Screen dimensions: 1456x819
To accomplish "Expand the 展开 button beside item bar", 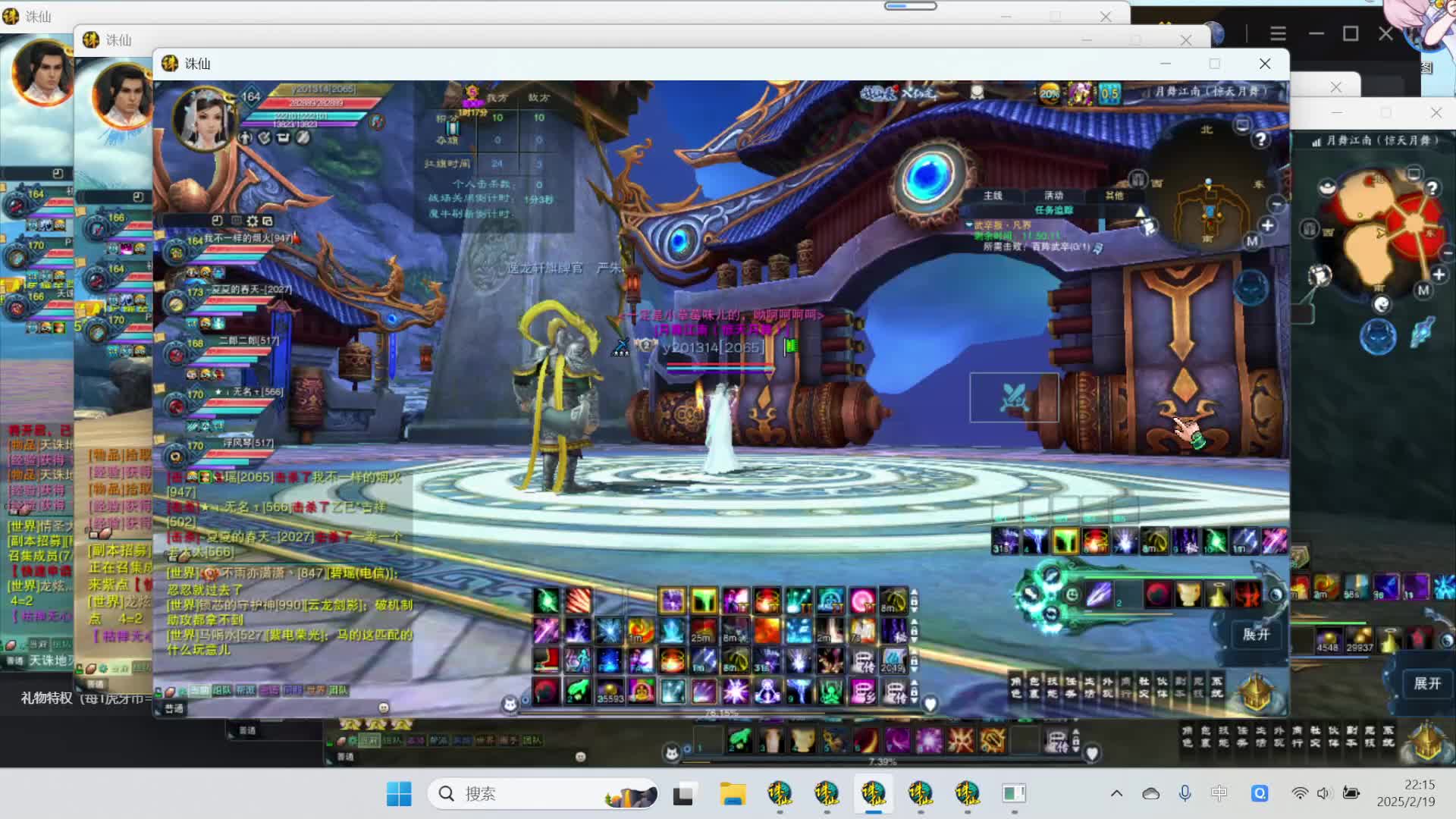I will (1255, 635).
